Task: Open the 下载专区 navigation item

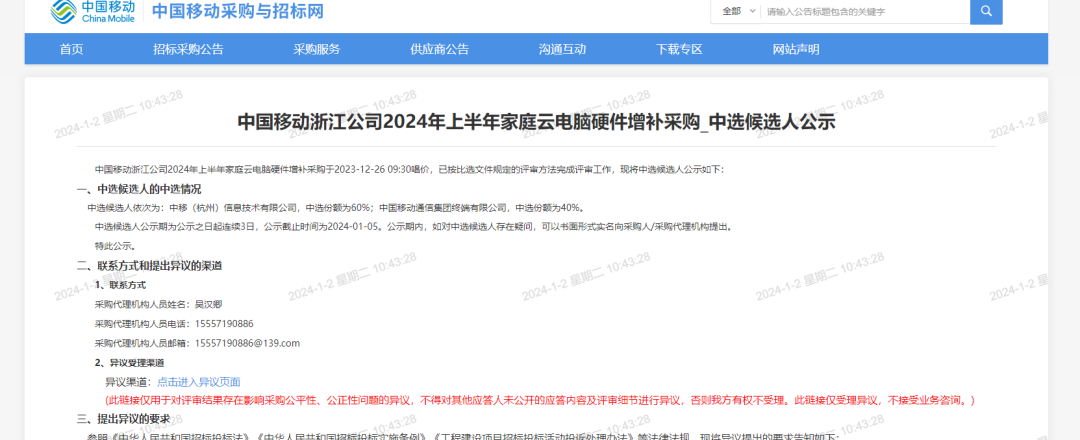Action: (679, 49)
